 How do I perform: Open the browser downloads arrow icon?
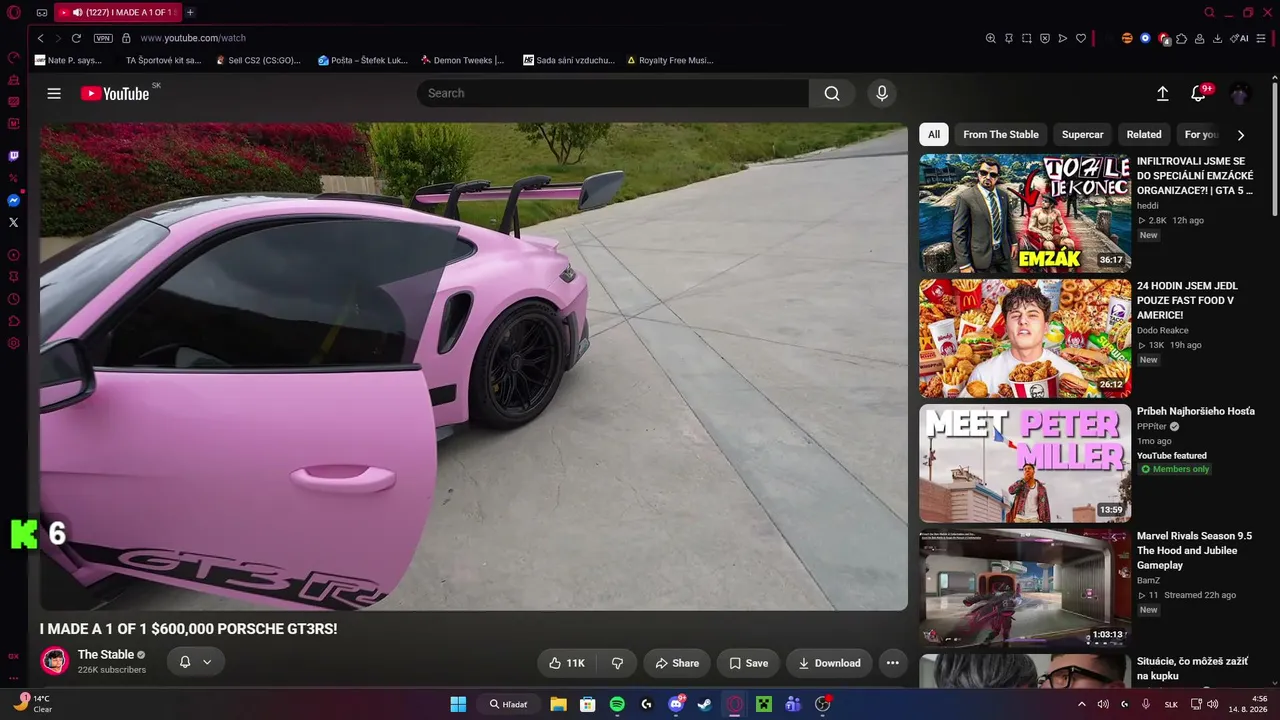coord(1217,38)
